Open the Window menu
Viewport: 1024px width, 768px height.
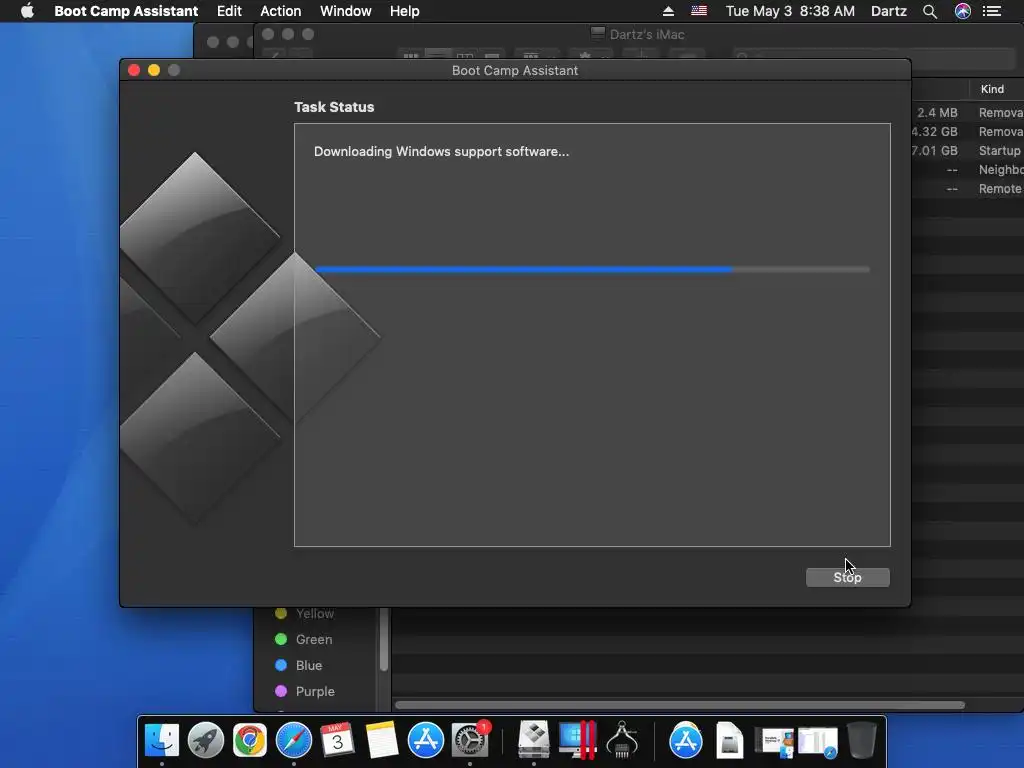345,11
